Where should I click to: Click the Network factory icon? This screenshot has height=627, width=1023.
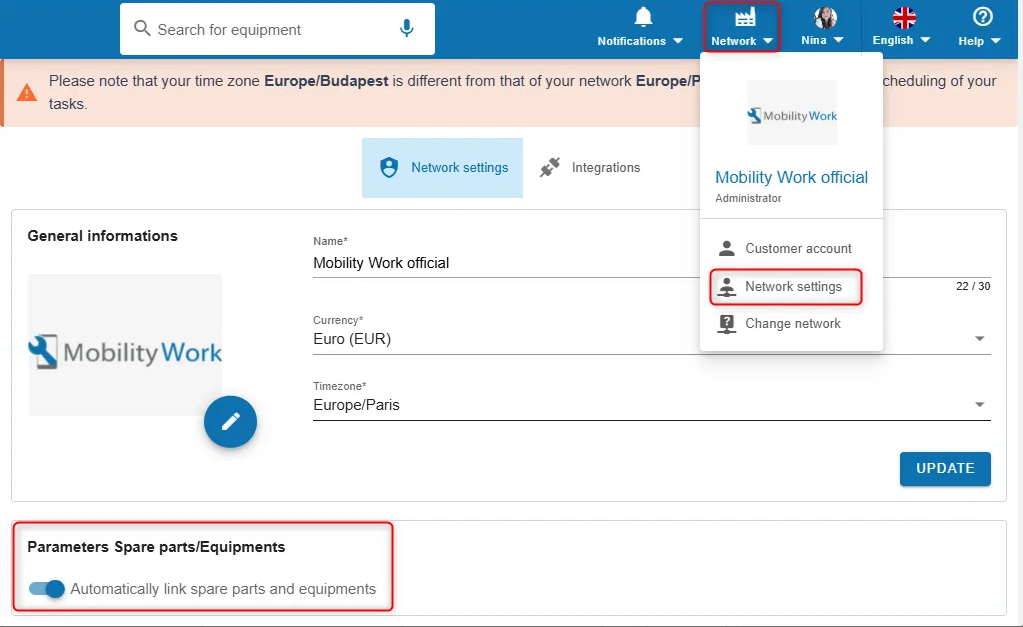744,17
